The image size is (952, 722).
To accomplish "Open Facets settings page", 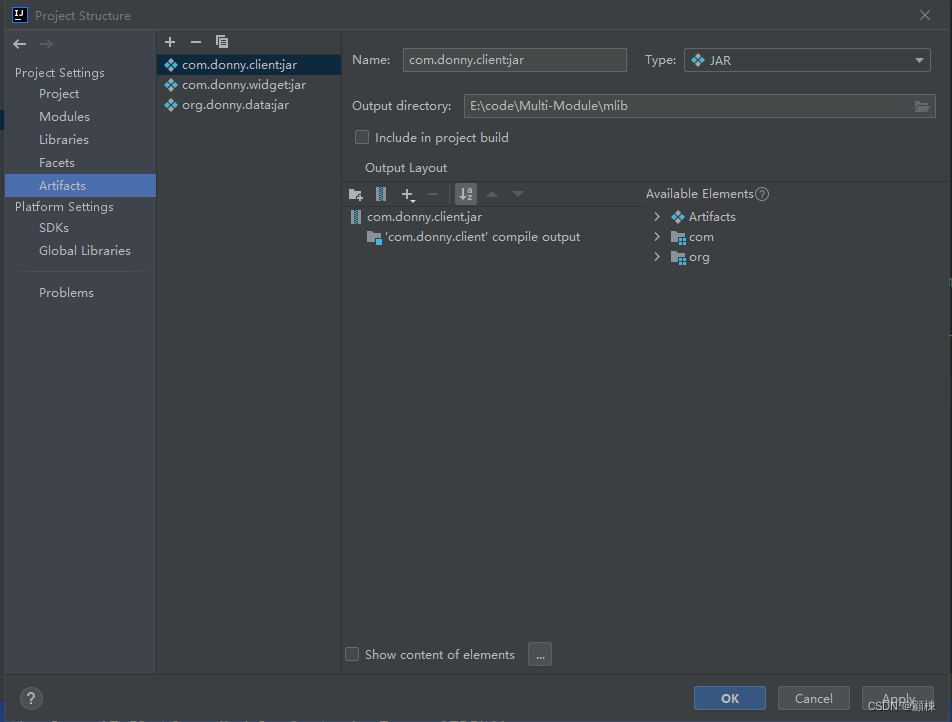I will [56, 163].
